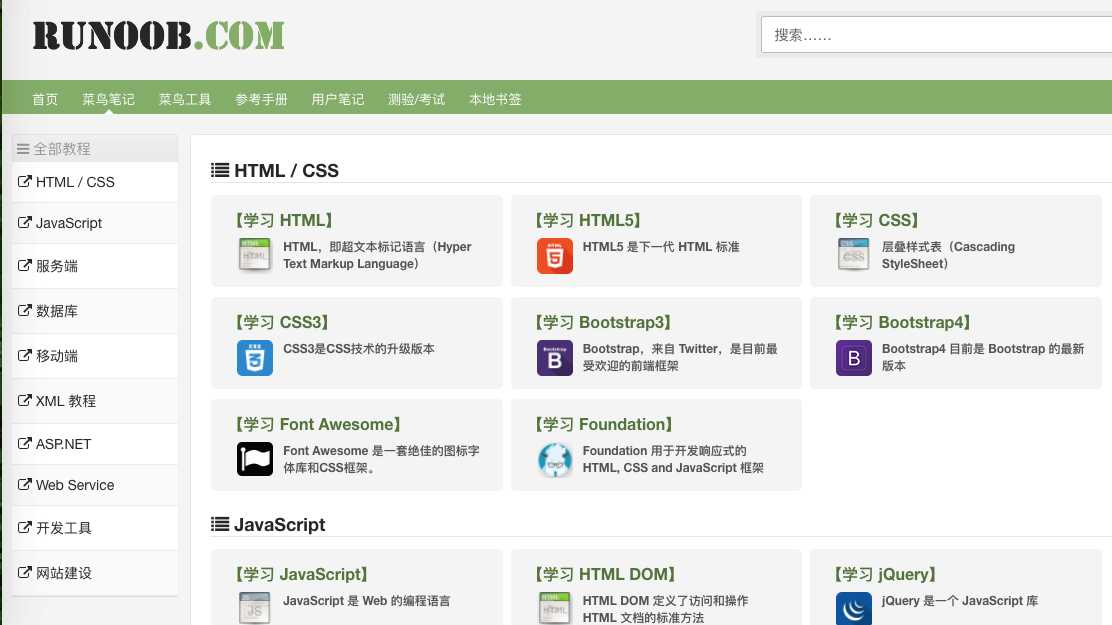Click the external-link icon next to 服务端
Viewport: 1112px width, 625px height.
point(25,265)
